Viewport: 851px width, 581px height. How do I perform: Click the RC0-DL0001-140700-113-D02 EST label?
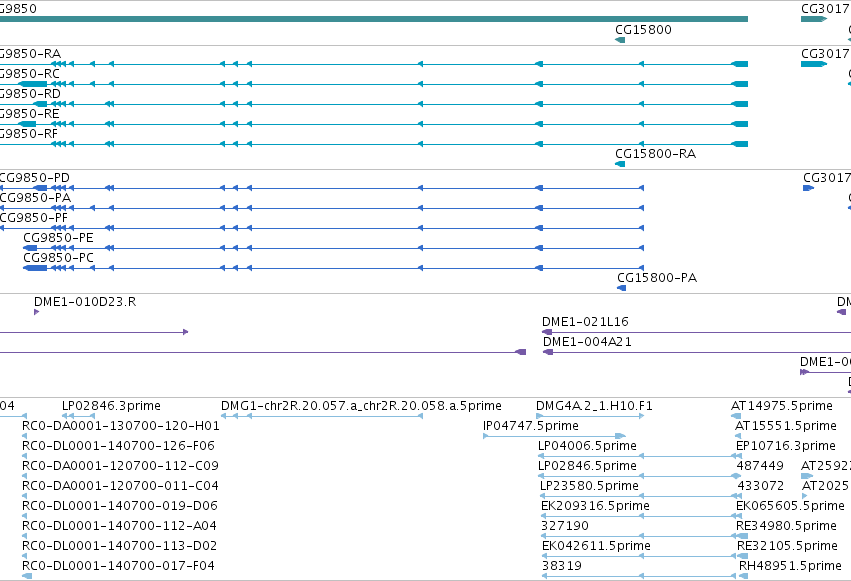(x=119, y=546)
